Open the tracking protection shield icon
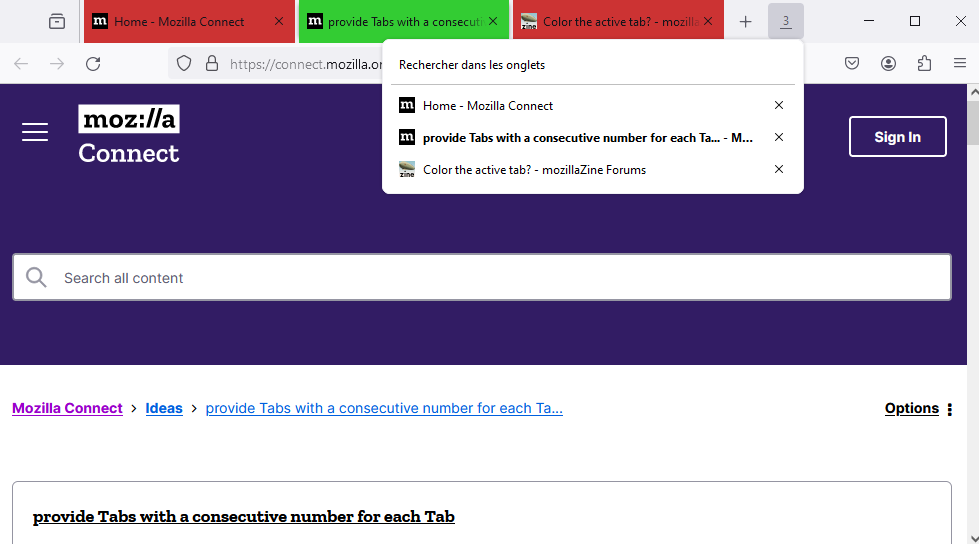Image resolution: width=979 pixels, height=544 pixels. (x=184, y=64)
